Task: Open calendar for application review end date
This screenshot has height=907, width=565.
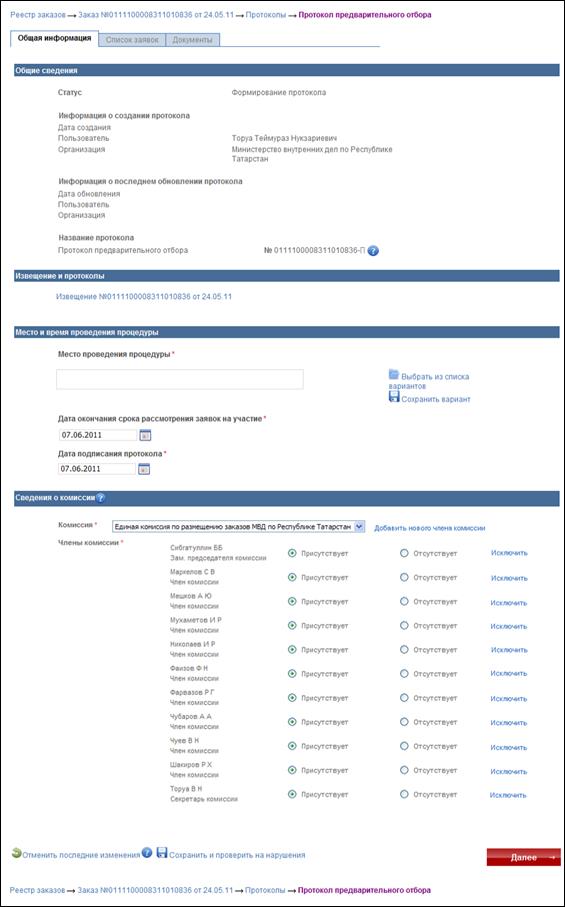Action: tap(145, 435)
